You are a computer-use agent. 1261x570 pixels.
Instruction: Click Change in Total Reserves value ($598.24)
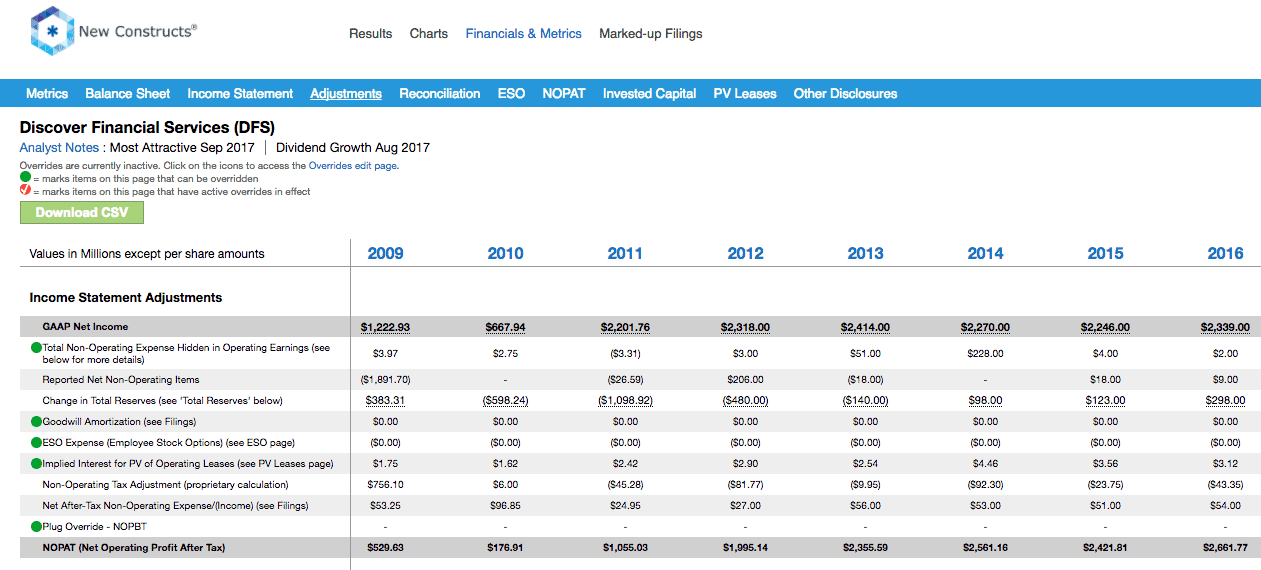(x=505, y=400)
